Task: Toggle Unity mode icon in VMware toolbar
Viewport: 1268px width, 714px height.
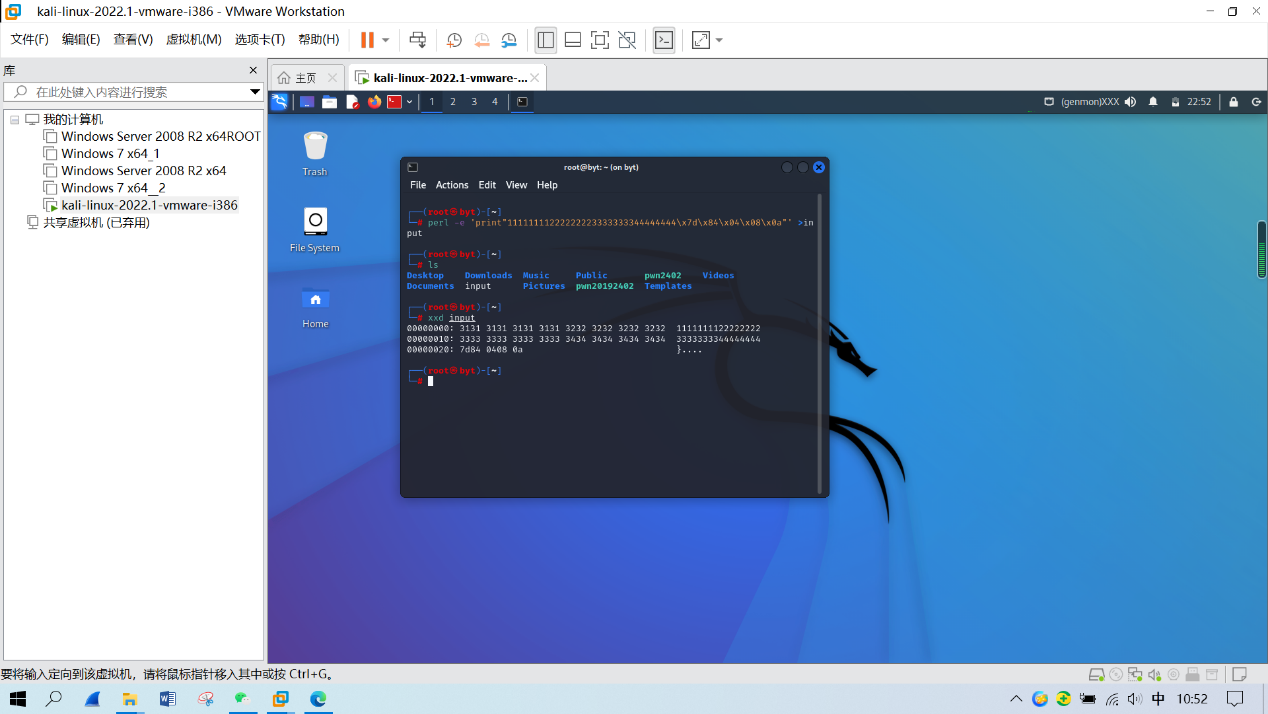Action: coord(627,40)
